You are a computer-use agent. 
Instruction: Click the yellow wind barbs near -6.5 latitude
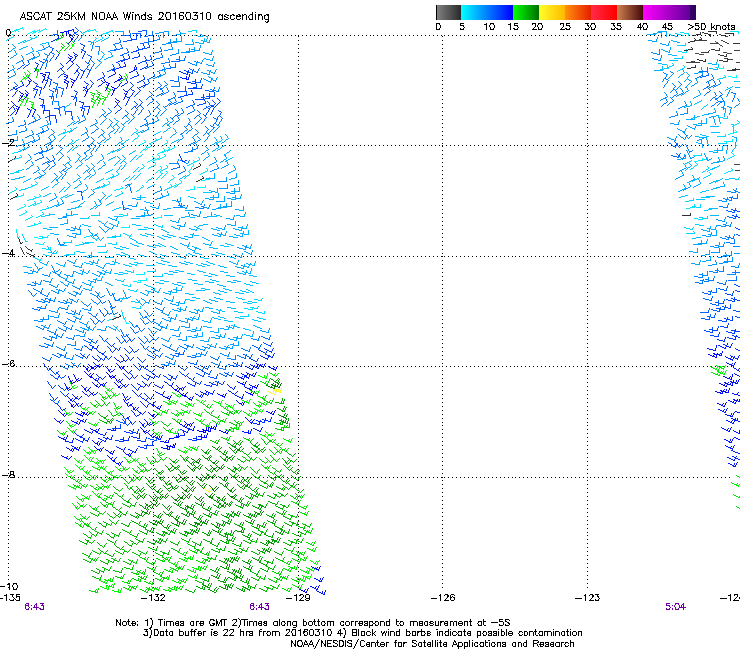click(x=275, y=390)
